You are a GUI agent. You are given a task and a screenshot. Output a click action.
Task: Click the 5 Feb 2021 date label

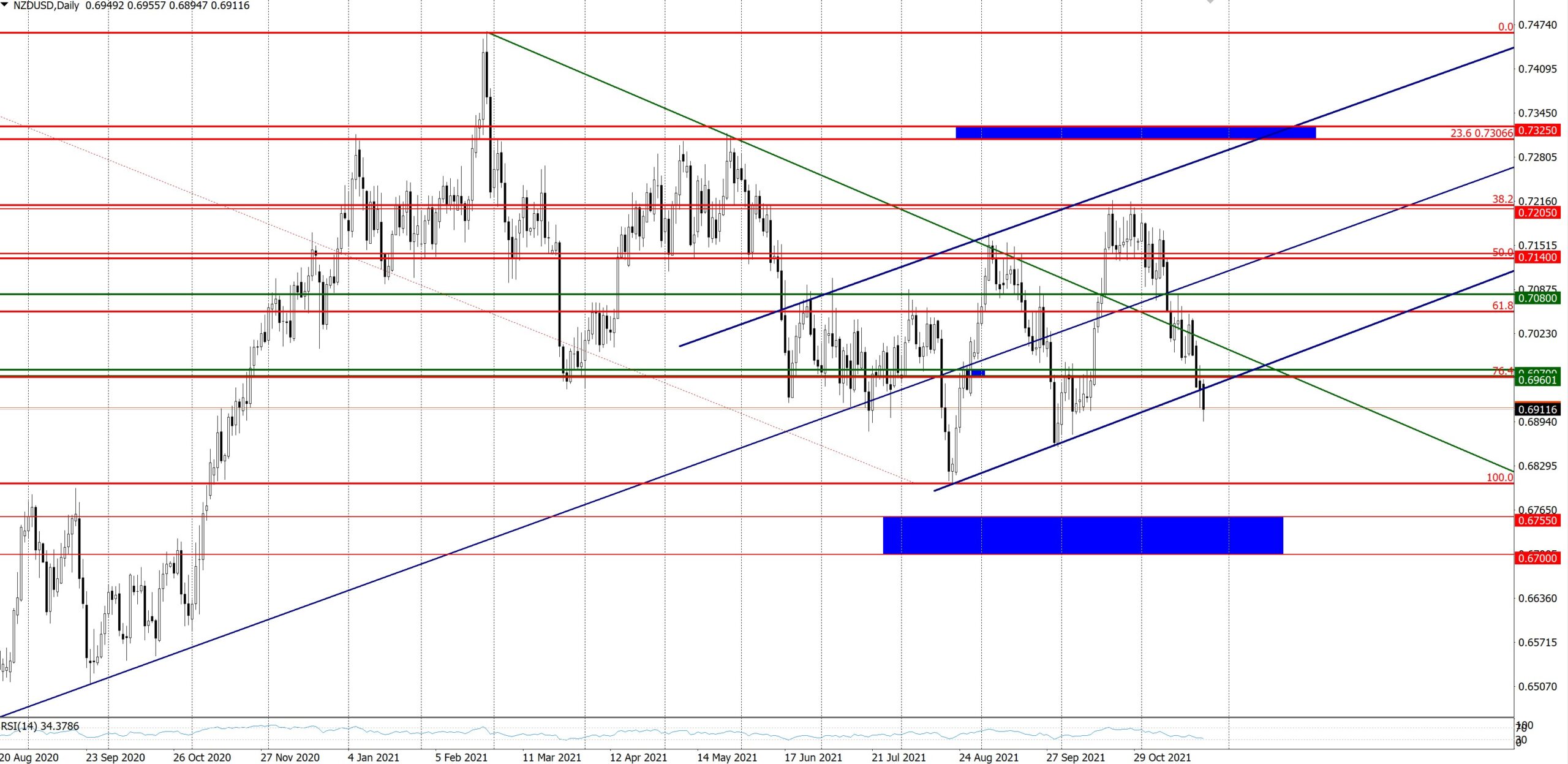[x=461, y=757]
